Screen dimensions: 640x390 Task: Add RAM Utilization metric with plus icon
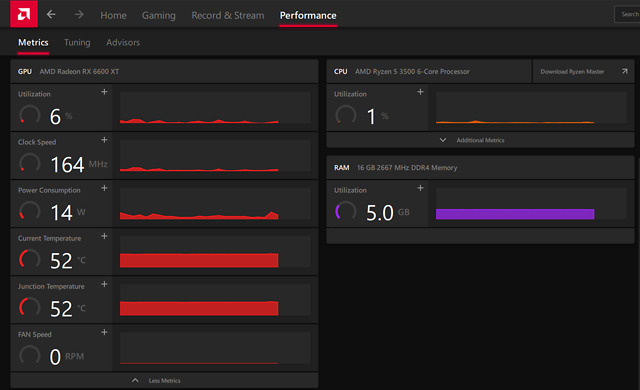420,188
